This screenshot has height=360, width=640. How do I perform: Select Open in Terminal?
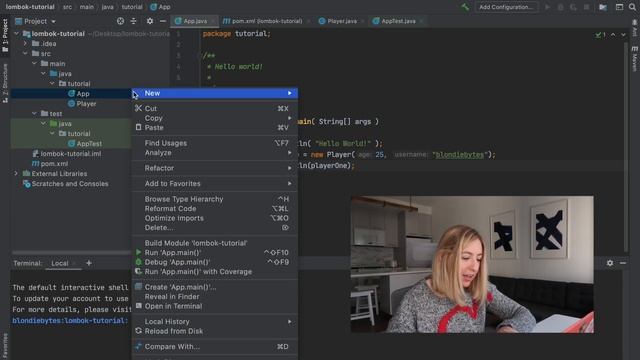(215, 306)
